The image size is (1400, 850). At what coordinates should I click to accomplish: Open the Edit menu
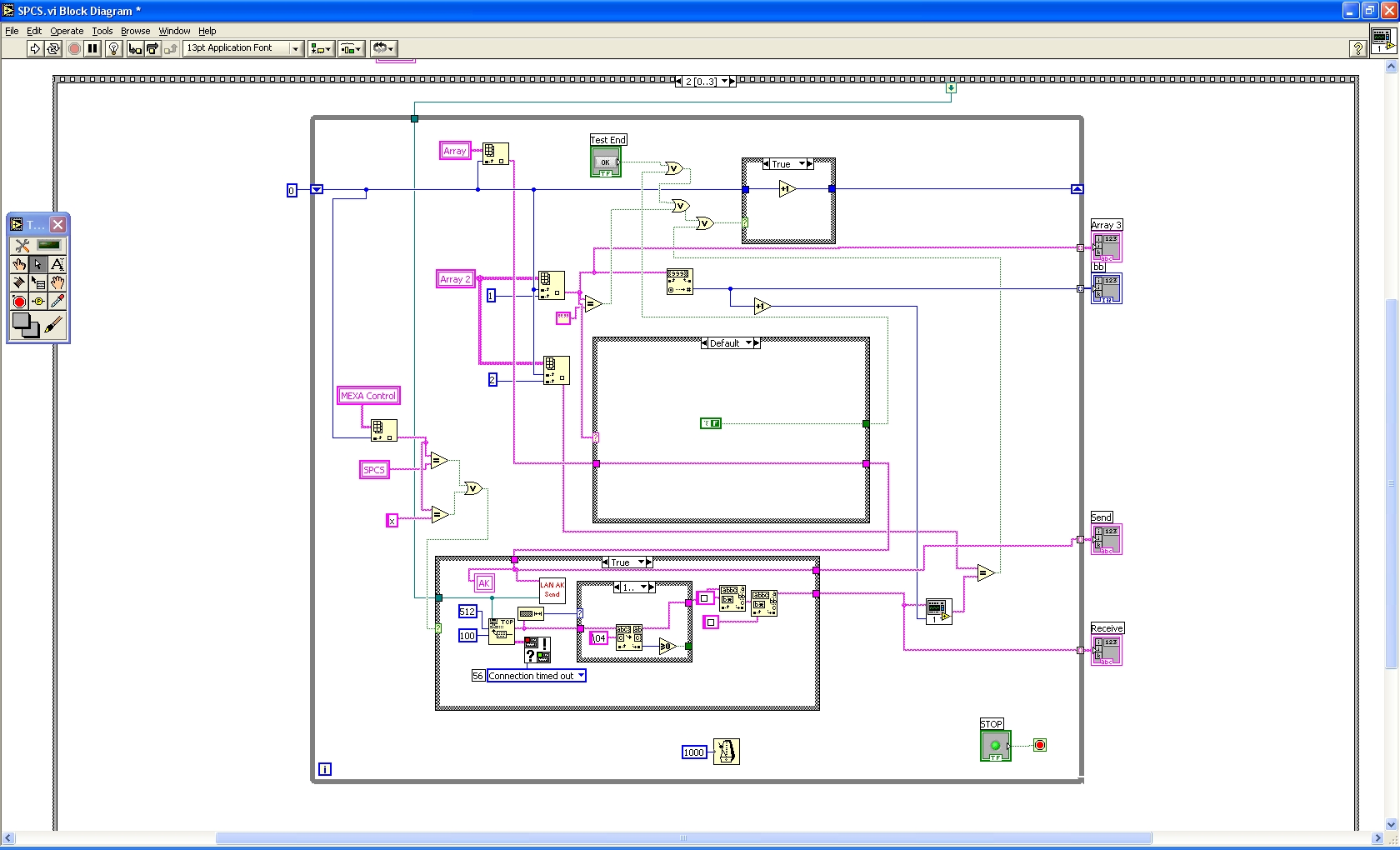click(34, 31)
